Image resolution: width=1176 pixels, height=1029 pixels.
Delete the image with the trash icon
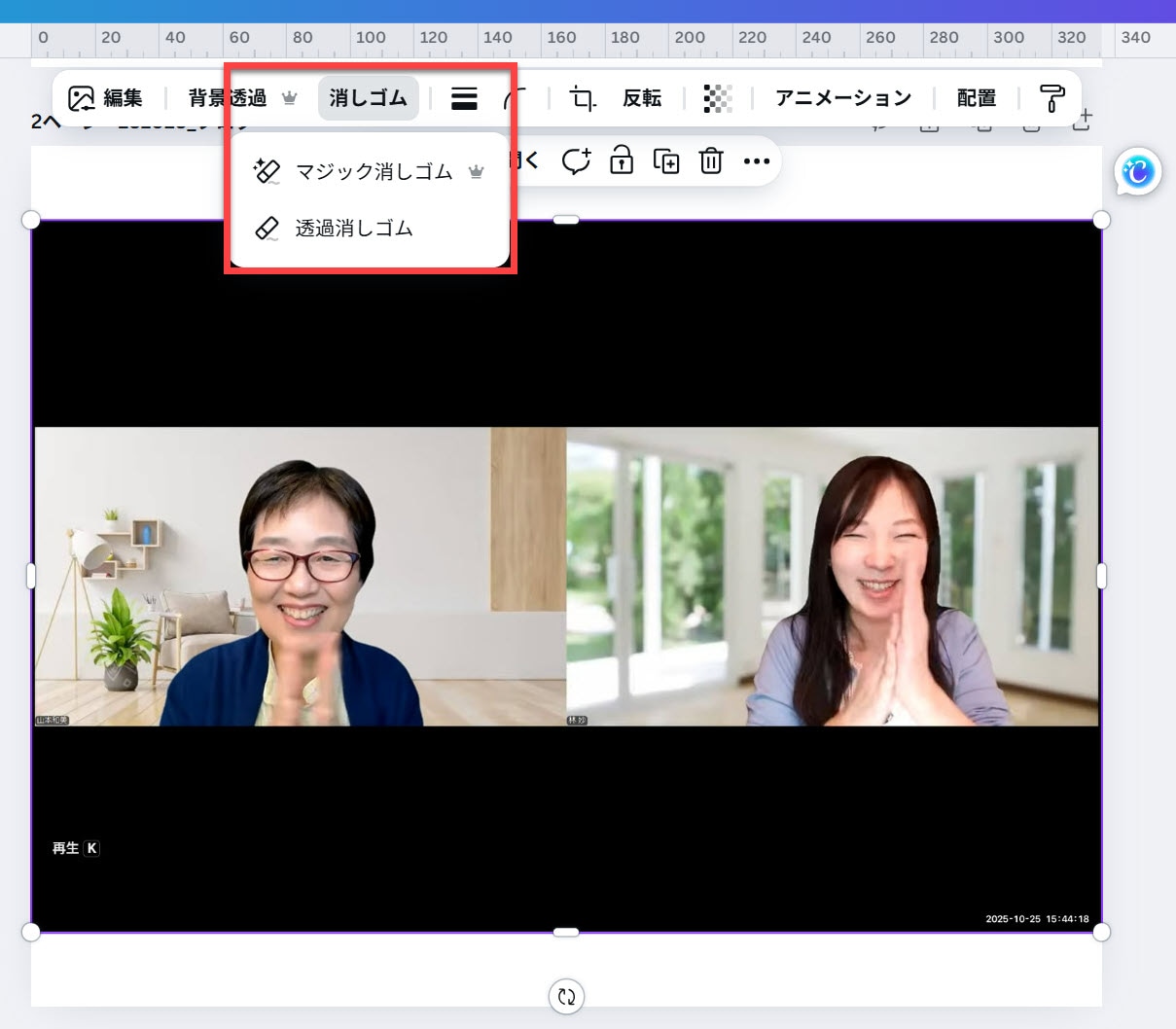click(711, 161)
